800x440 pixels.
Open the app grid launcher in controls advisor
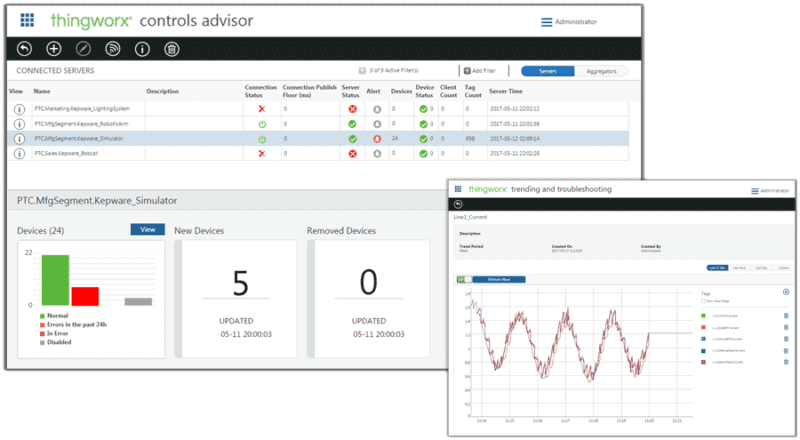click(x=27, y=20)
